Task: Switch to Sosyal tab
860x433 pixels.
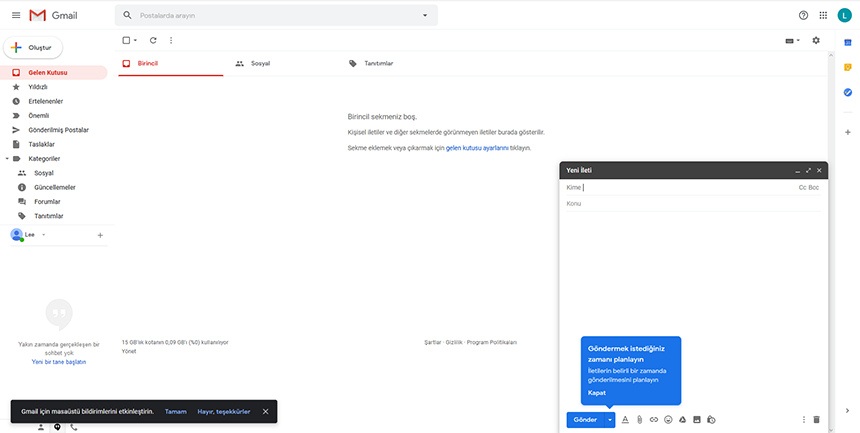Action: [282, 64]
